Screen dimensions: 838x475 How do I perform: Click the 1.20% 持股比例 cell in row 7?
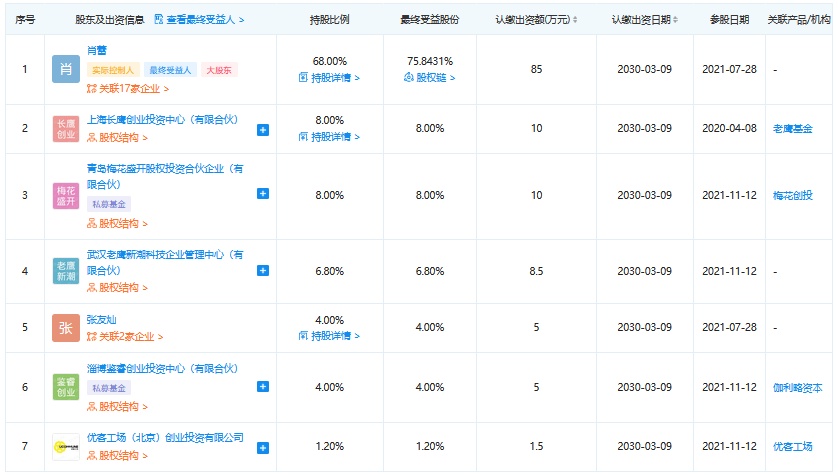click(x=330, y=447)
